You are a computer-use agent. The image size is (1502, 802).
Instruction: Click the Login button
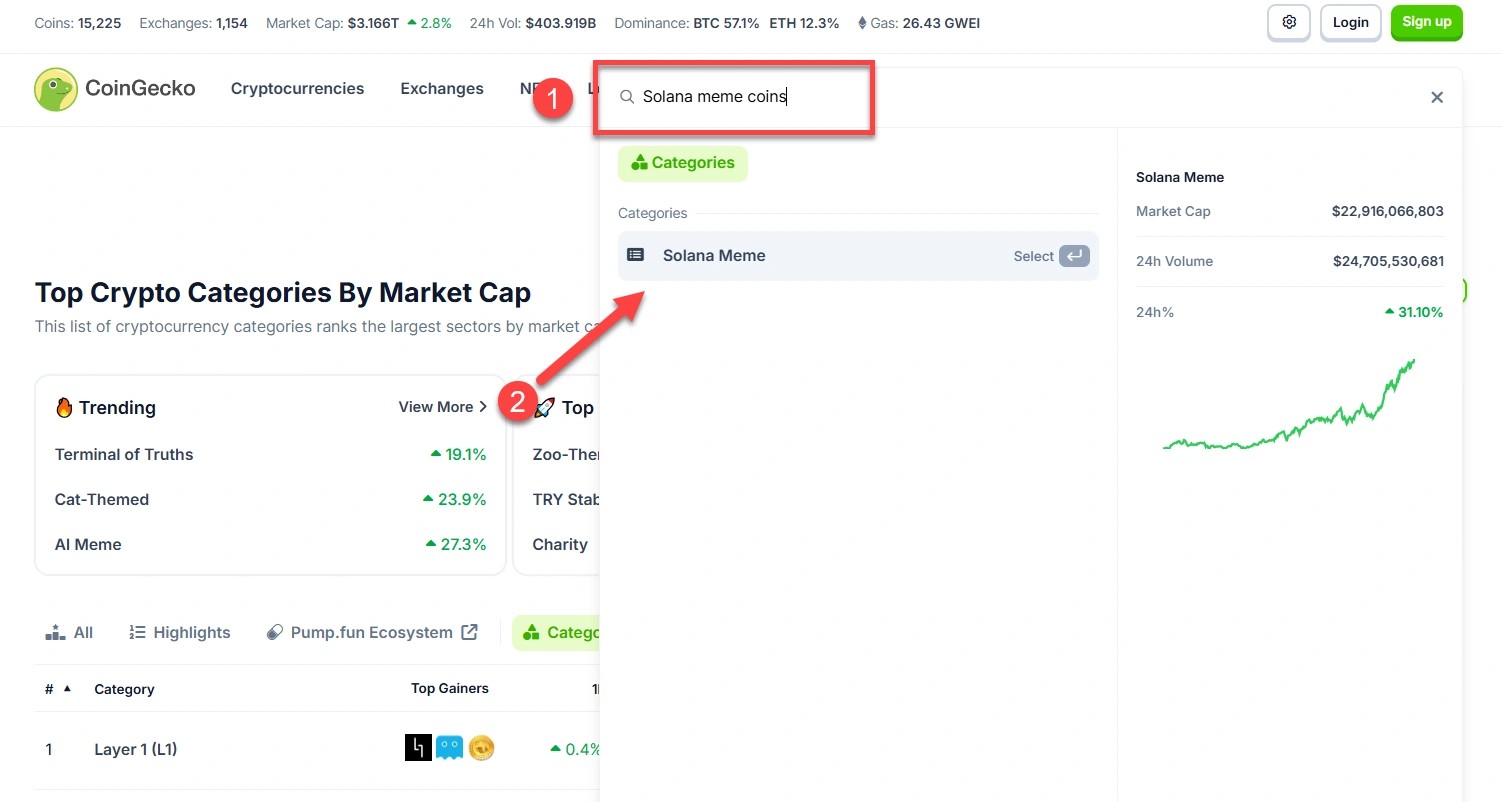click(1350, 22)
